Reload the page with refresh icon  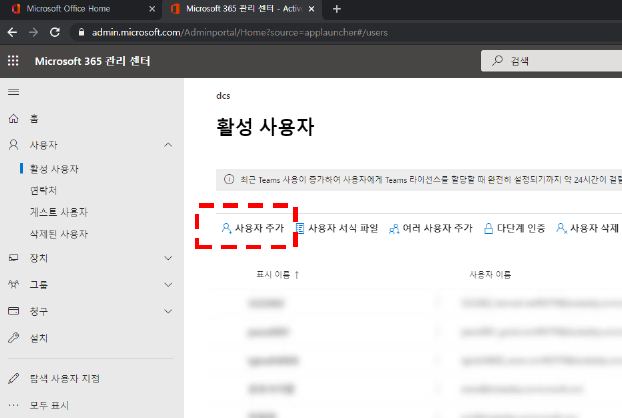point(55,33)
